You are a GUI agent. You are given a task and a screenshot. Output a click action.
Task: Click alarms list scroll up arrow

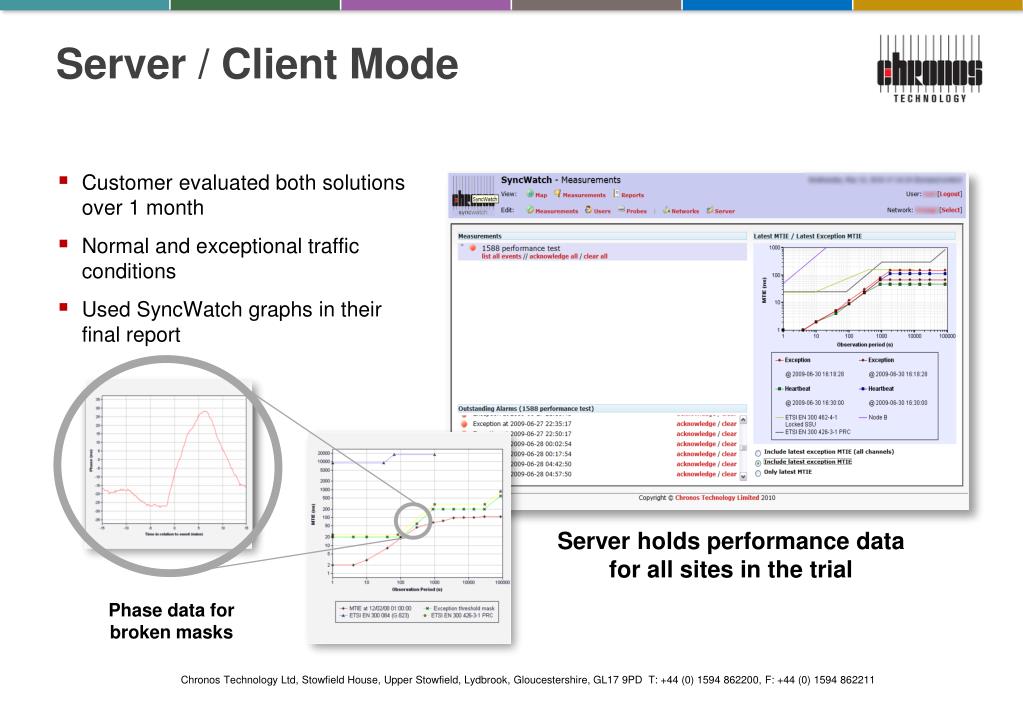(742, 420)
